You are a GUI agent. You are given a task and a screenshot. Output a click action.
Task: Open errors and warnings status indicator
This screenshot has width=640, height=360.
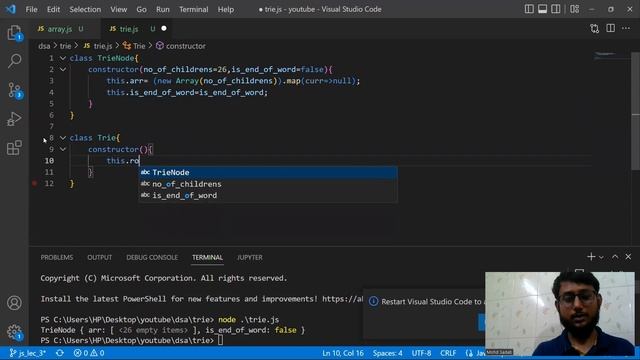tap(89, 353)
